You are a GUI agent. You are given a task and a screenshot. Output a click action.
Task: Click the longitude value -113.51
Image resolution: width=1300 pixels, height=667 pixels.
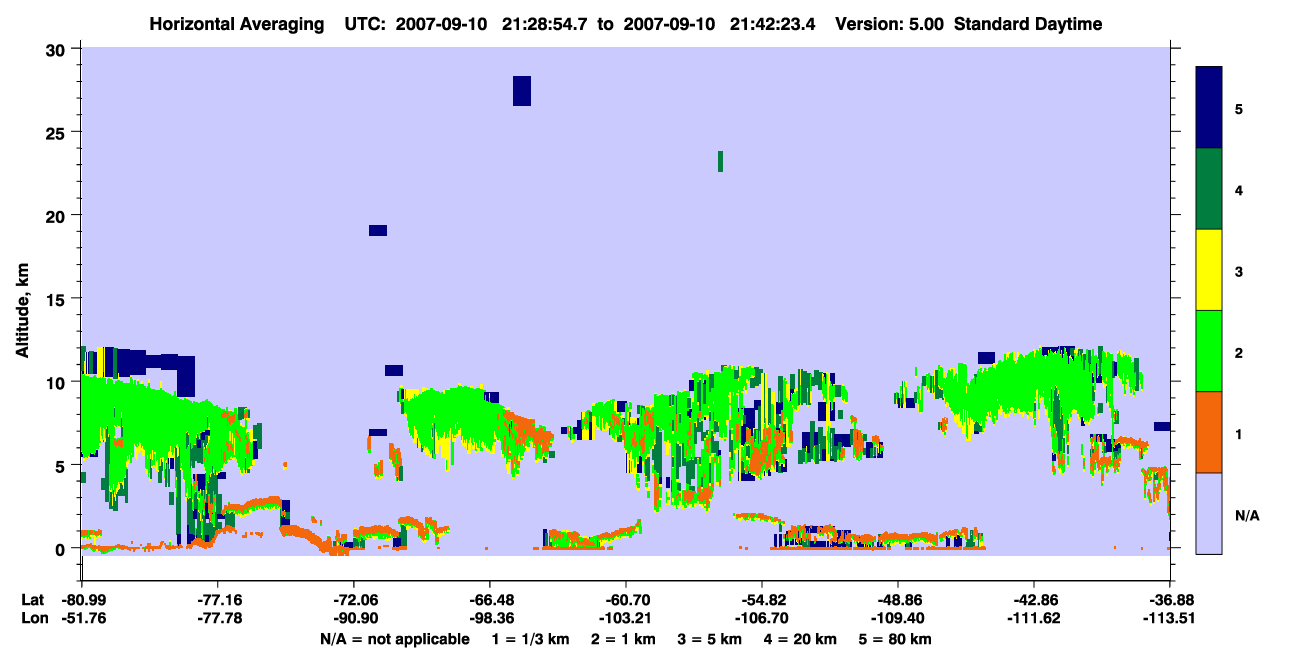(1169, 618)
